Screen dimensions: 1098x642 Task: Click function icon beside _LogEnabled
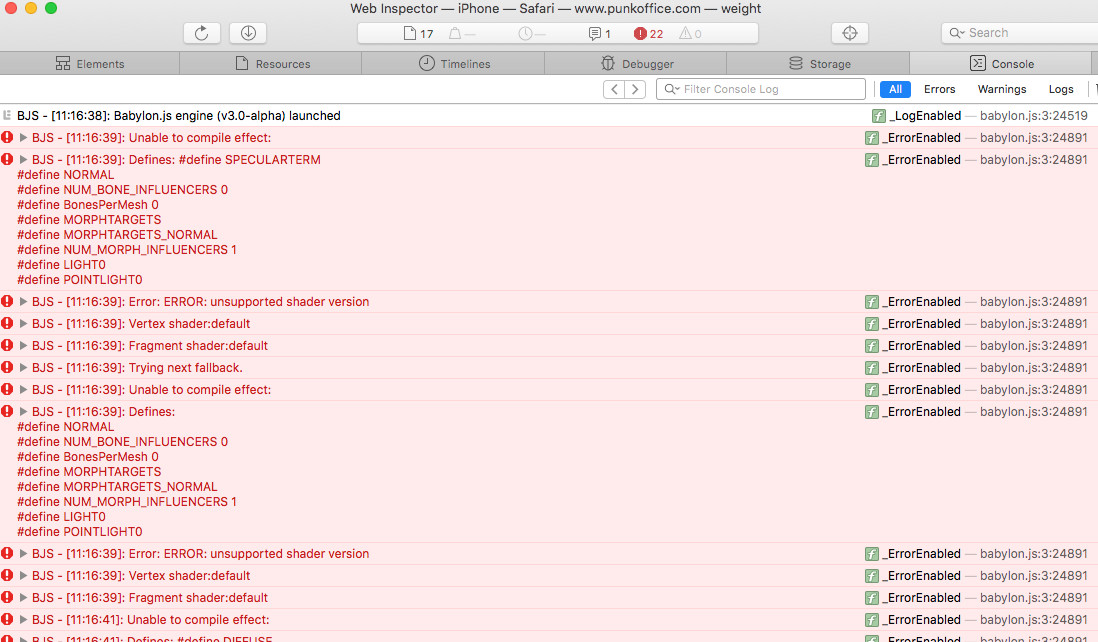click(x=878, y=116)
